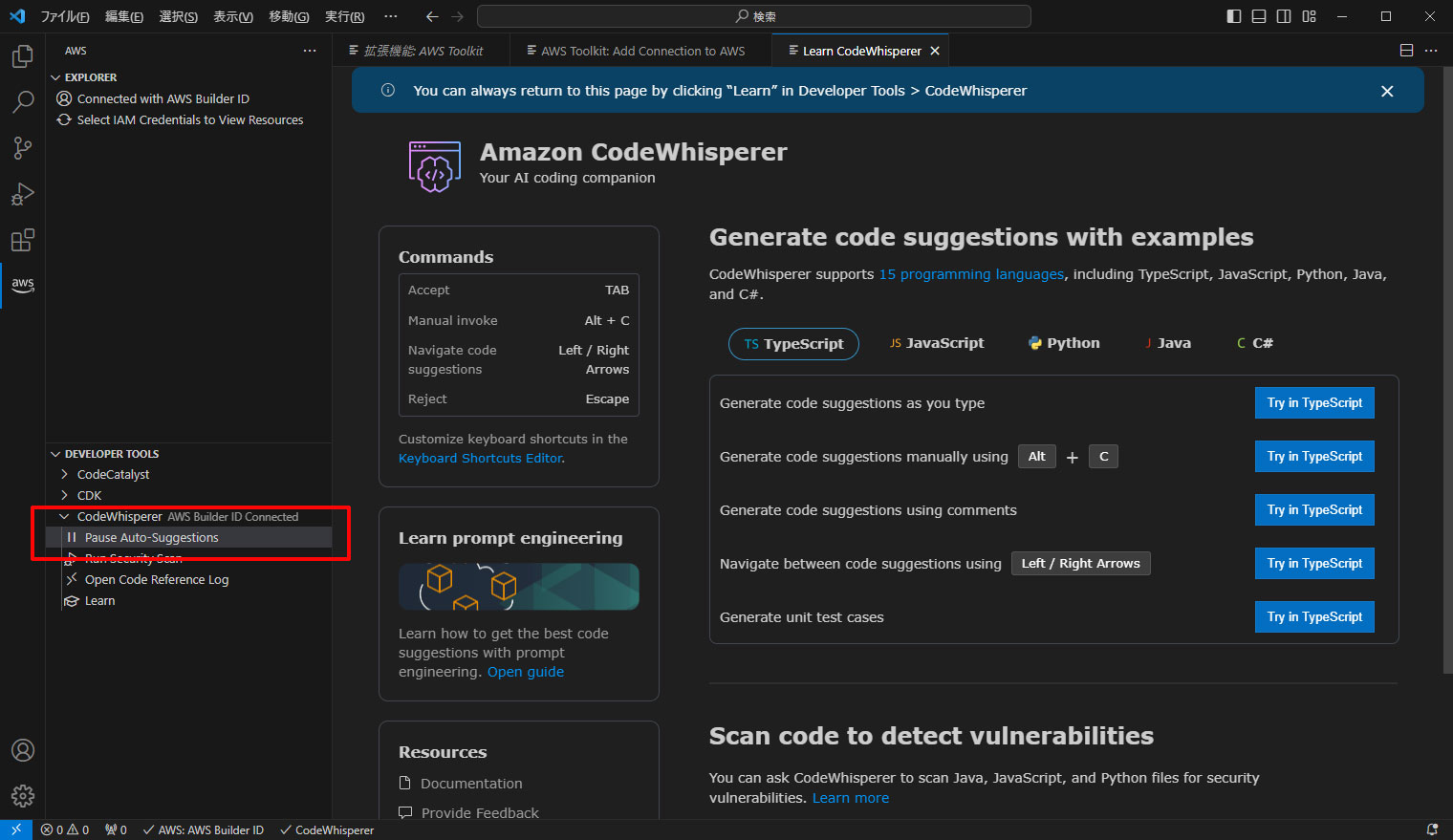Open the ファイル(F) menu
This screenshot has height=840, width=1453.
coord(65,16)
